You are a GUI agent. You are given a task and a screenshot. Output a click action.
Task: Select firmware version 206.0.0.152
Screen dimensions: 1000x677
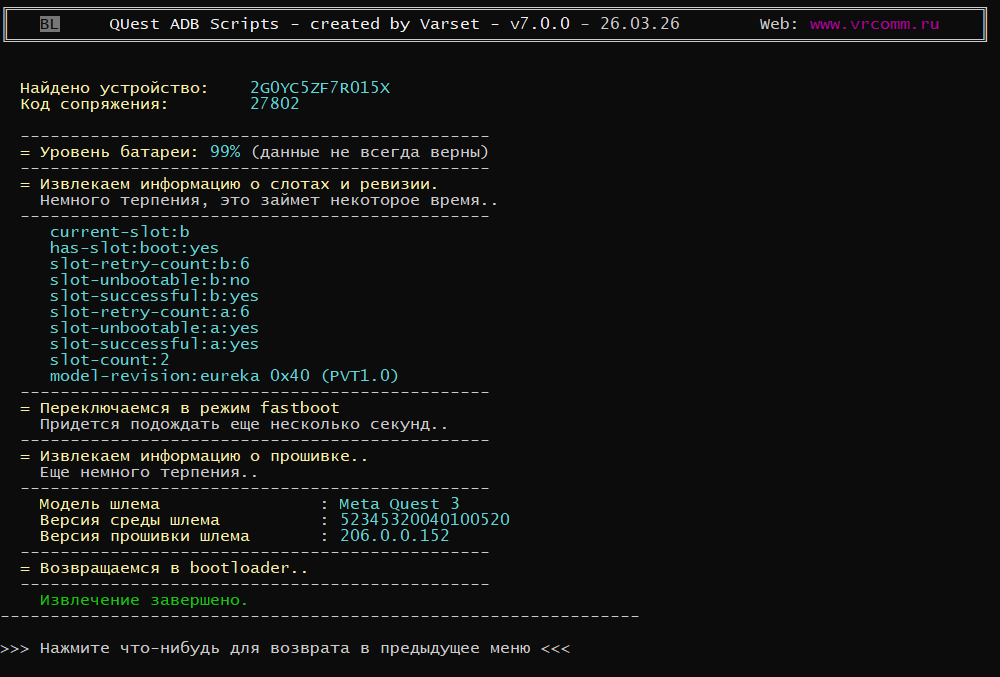click(394, 535)
